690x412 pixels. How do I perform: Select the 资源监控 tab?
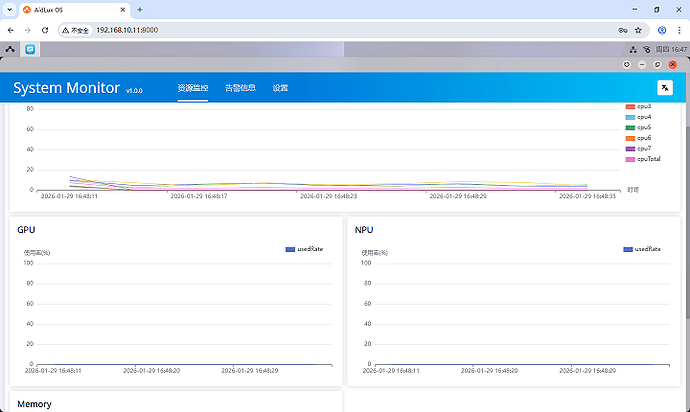[192, 88]
